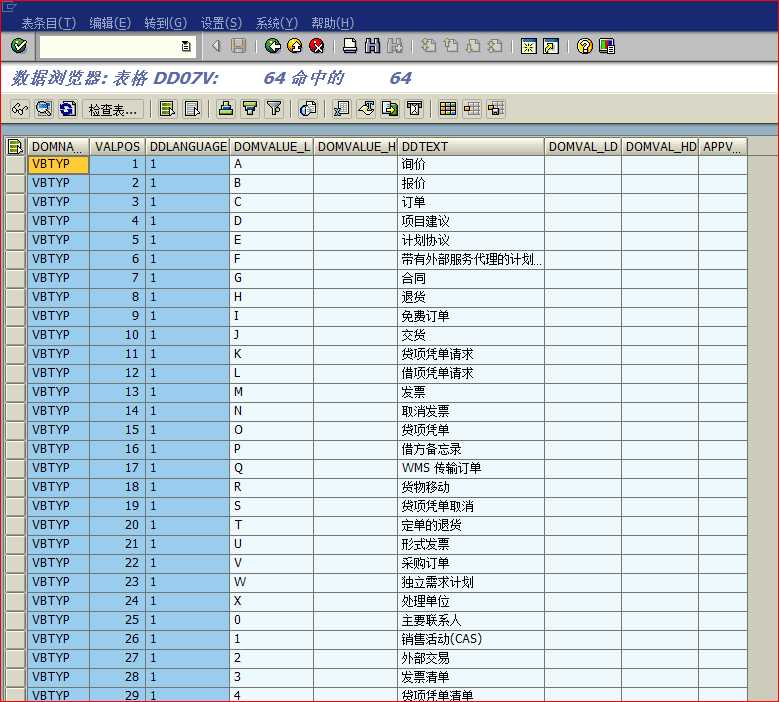Click the Refresh icon in grid toolbar
The width and height of the screenshot is (779, 702).
68,109
